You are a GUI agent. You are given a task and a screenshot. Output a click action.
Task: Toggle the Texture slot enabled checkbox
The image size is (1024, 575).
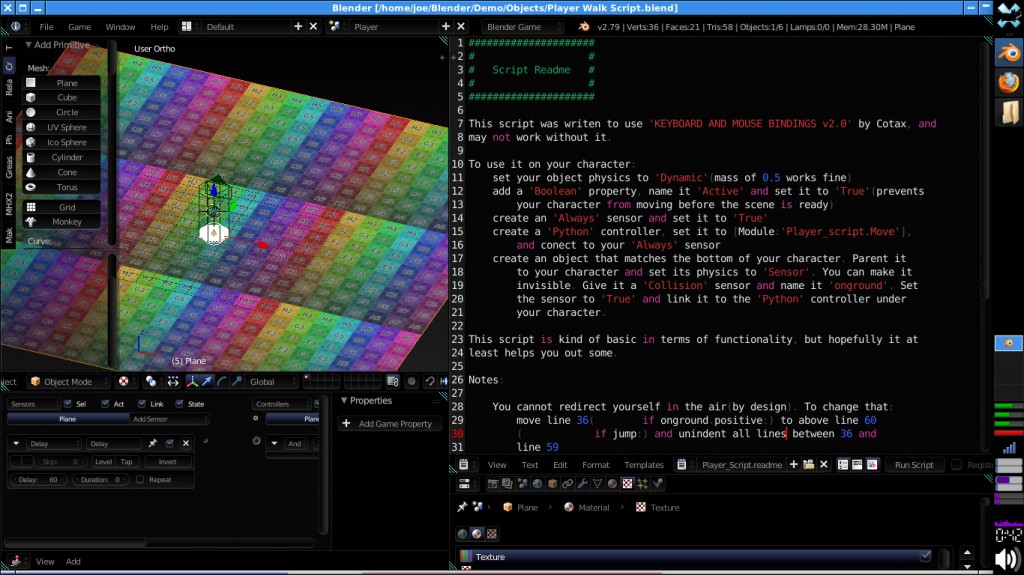[925, 556]
